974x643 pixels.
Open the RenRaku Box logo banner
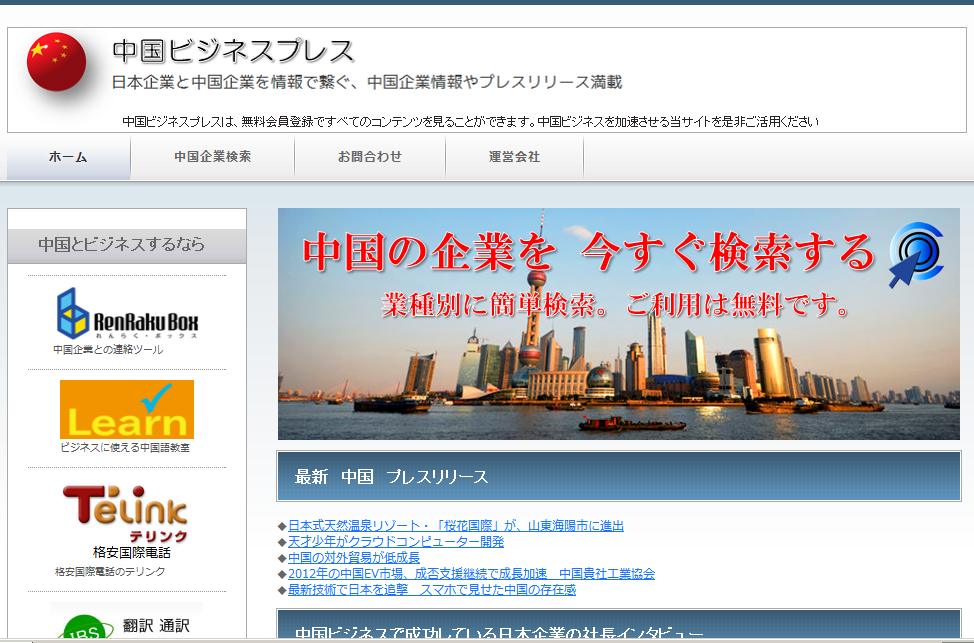pyautogui.click(x=127, y=313)
